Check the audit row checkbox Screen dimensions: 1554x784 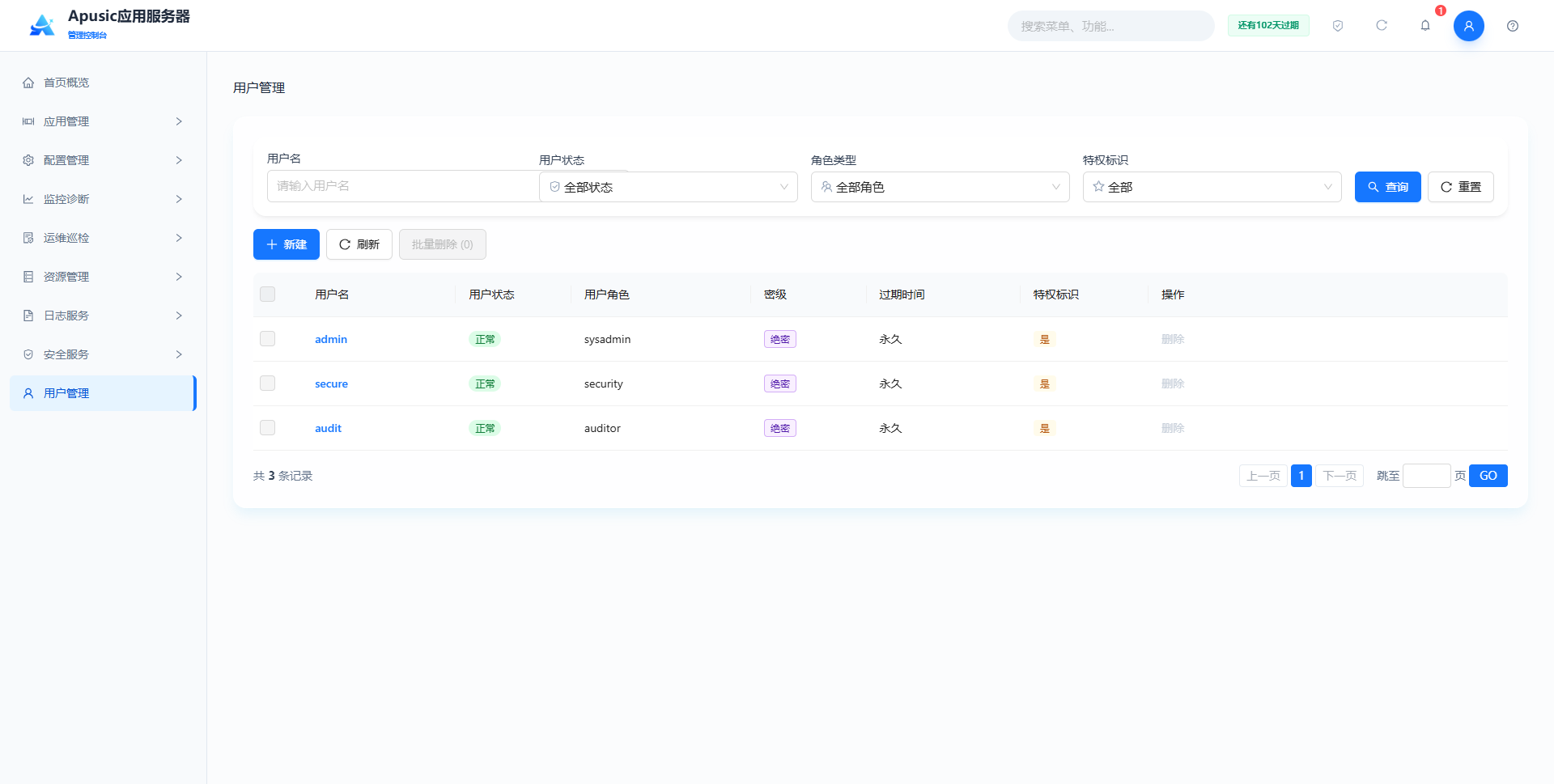[267, 428]
